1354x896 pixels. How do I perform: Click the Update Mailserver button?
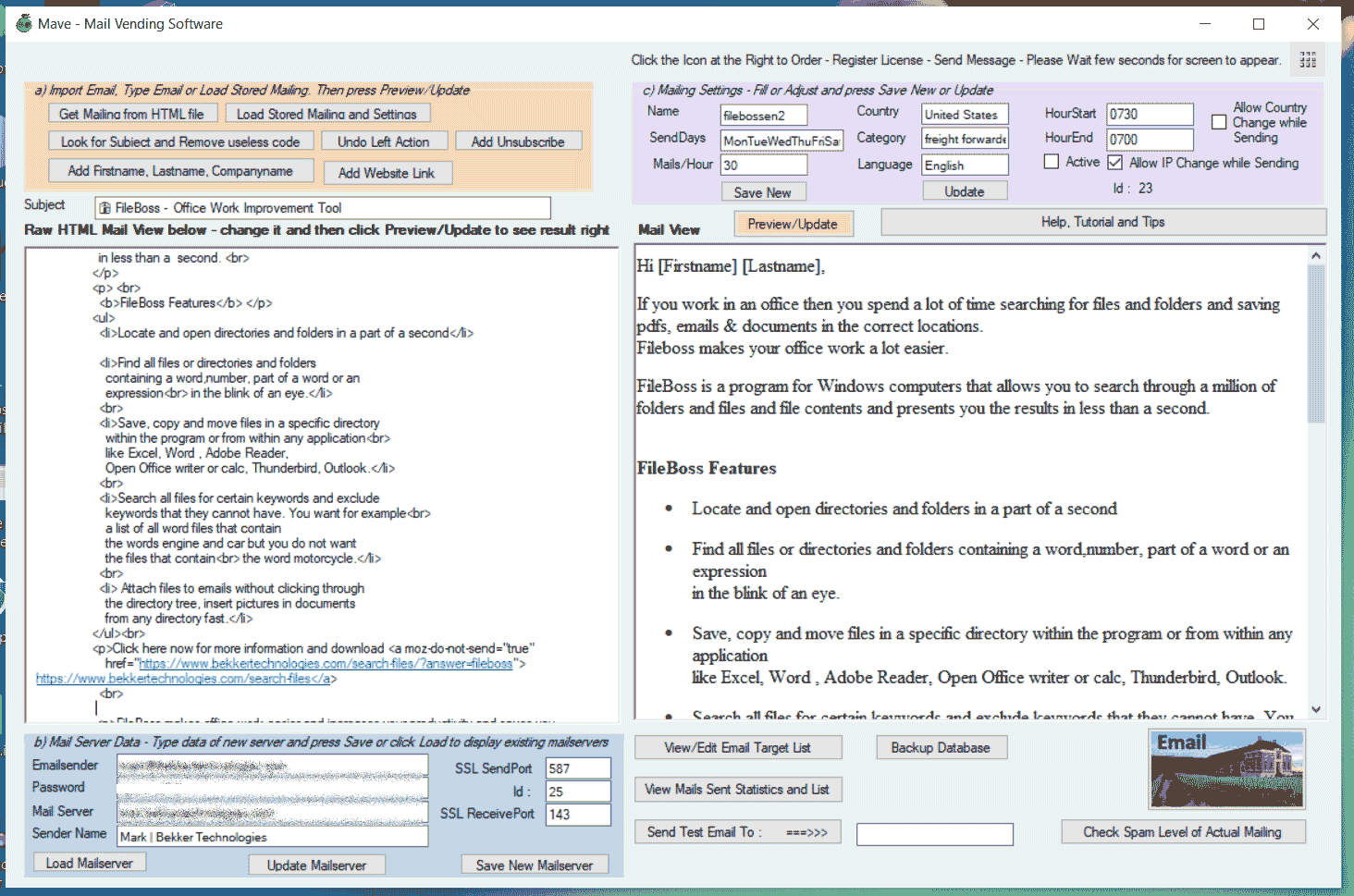tap(317, 865)
